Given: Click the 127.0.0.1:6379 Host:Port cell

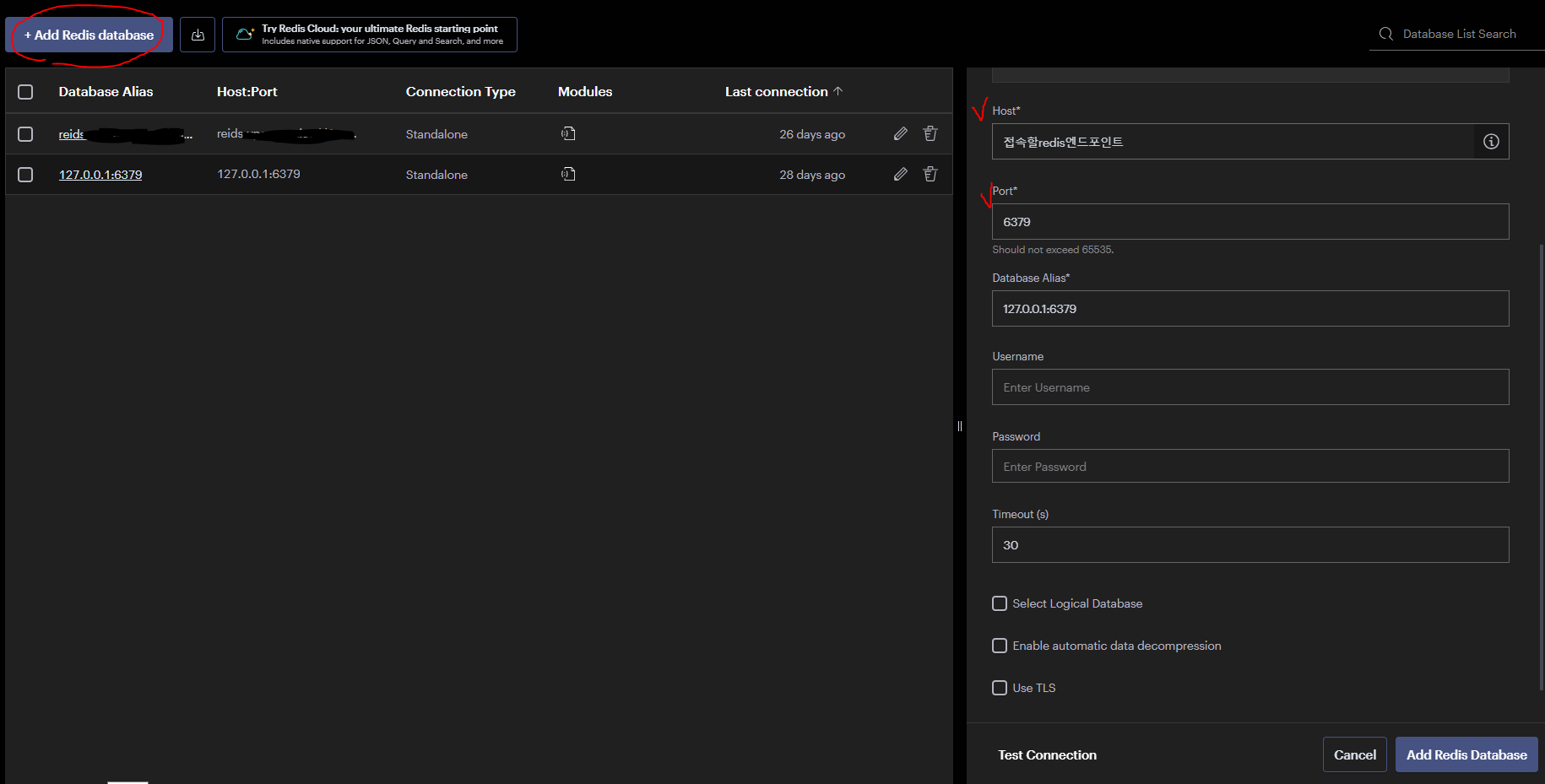Looking at the screenshot, I should [x=258, y=174].
